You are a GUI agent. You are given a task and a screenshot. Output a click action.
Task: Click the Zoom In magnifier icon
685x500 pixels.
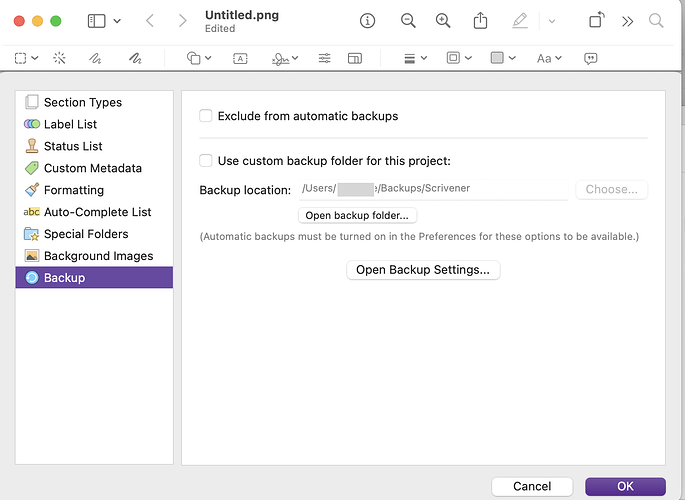click(x=443, y=21)
